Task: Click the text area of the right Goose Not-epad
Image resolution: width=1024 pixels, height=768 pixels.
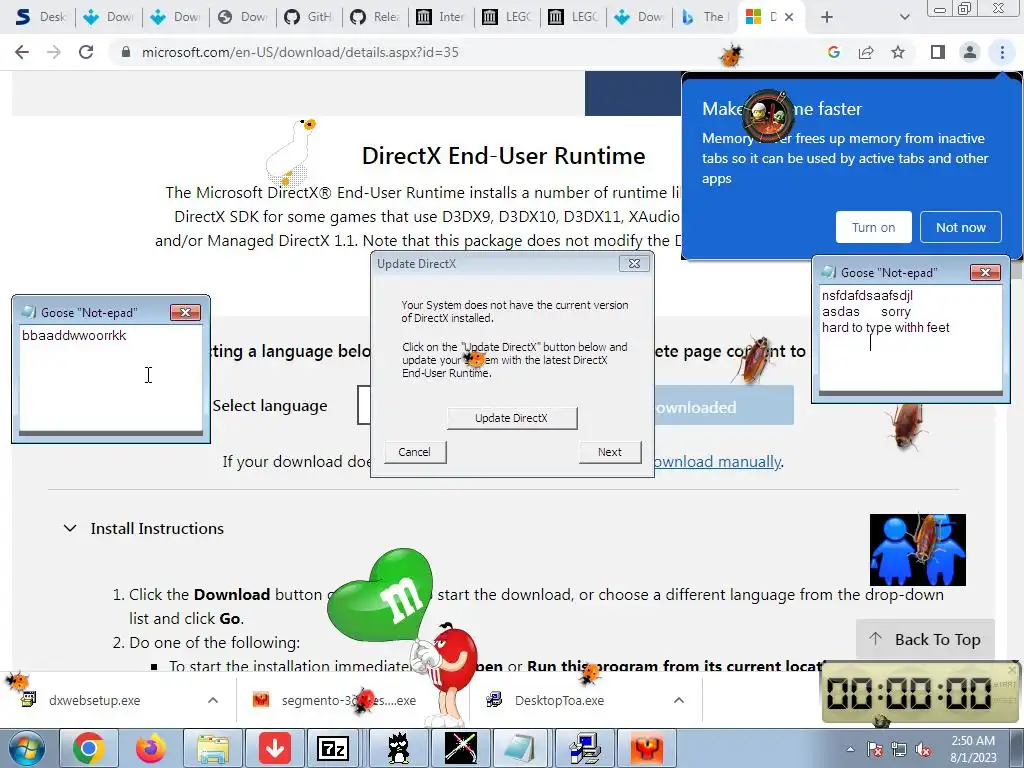Action: pos(910,337)
